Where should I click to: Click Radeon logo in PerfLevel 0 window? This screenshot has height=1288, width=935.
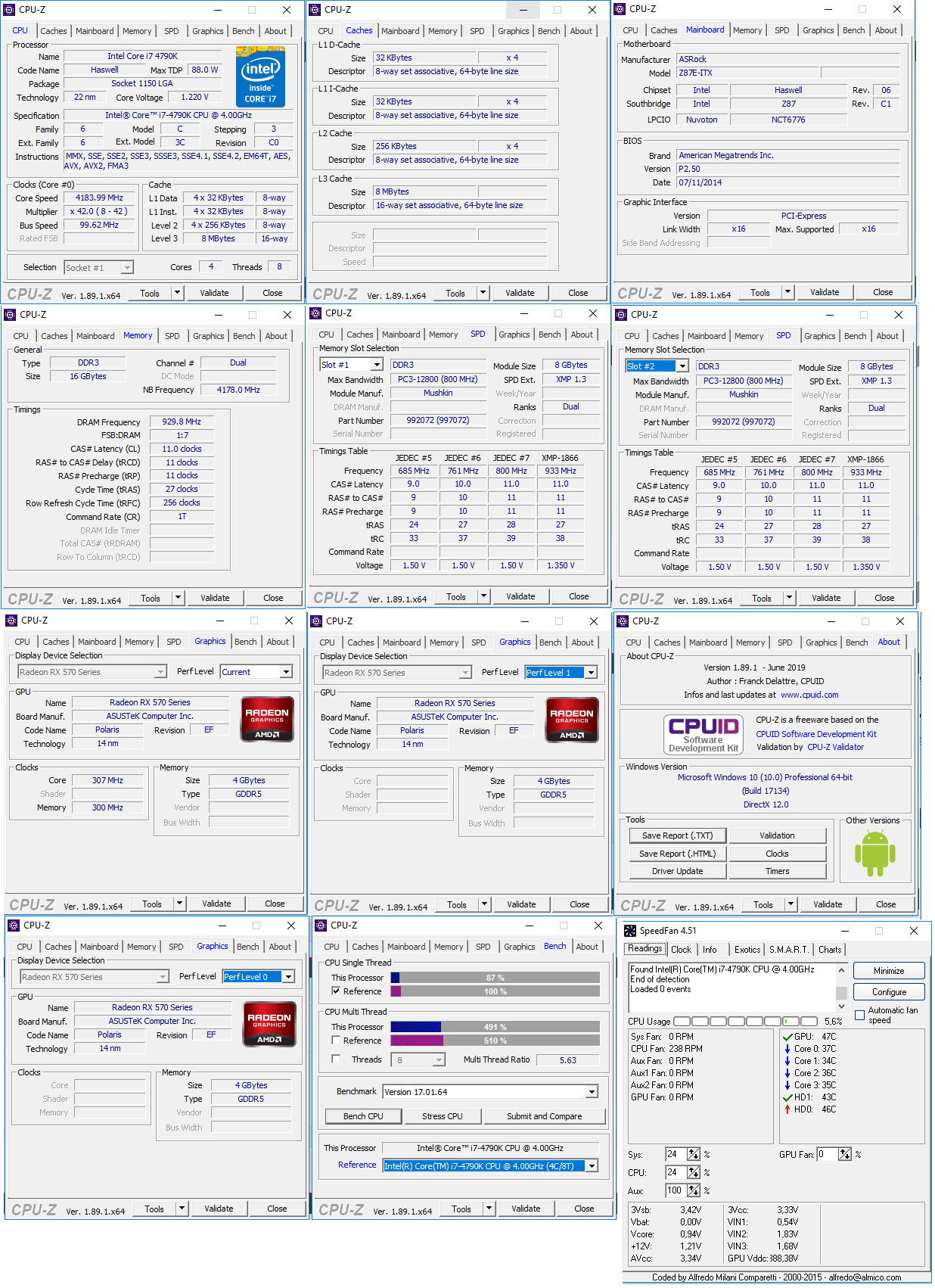269,1025
